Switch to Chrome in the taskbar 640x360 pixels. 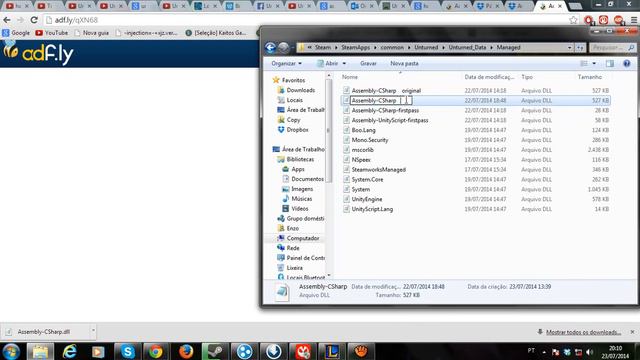click(156, 351)
